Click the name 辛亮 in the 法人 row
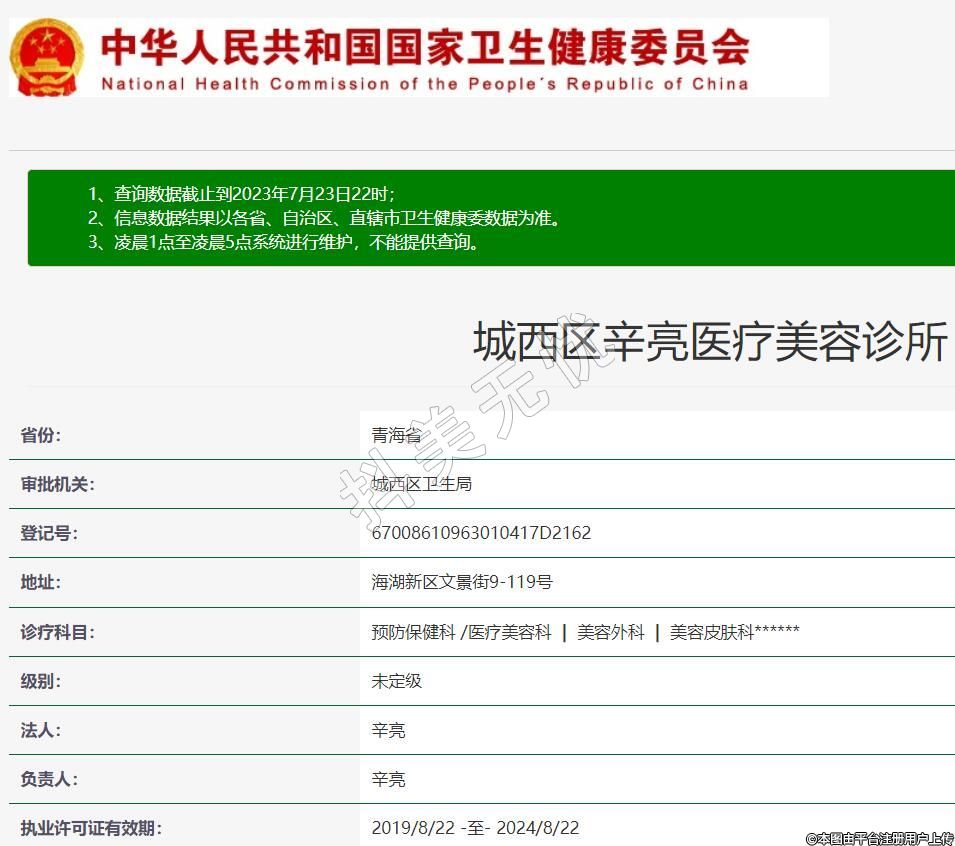 (x=388, y=730)
